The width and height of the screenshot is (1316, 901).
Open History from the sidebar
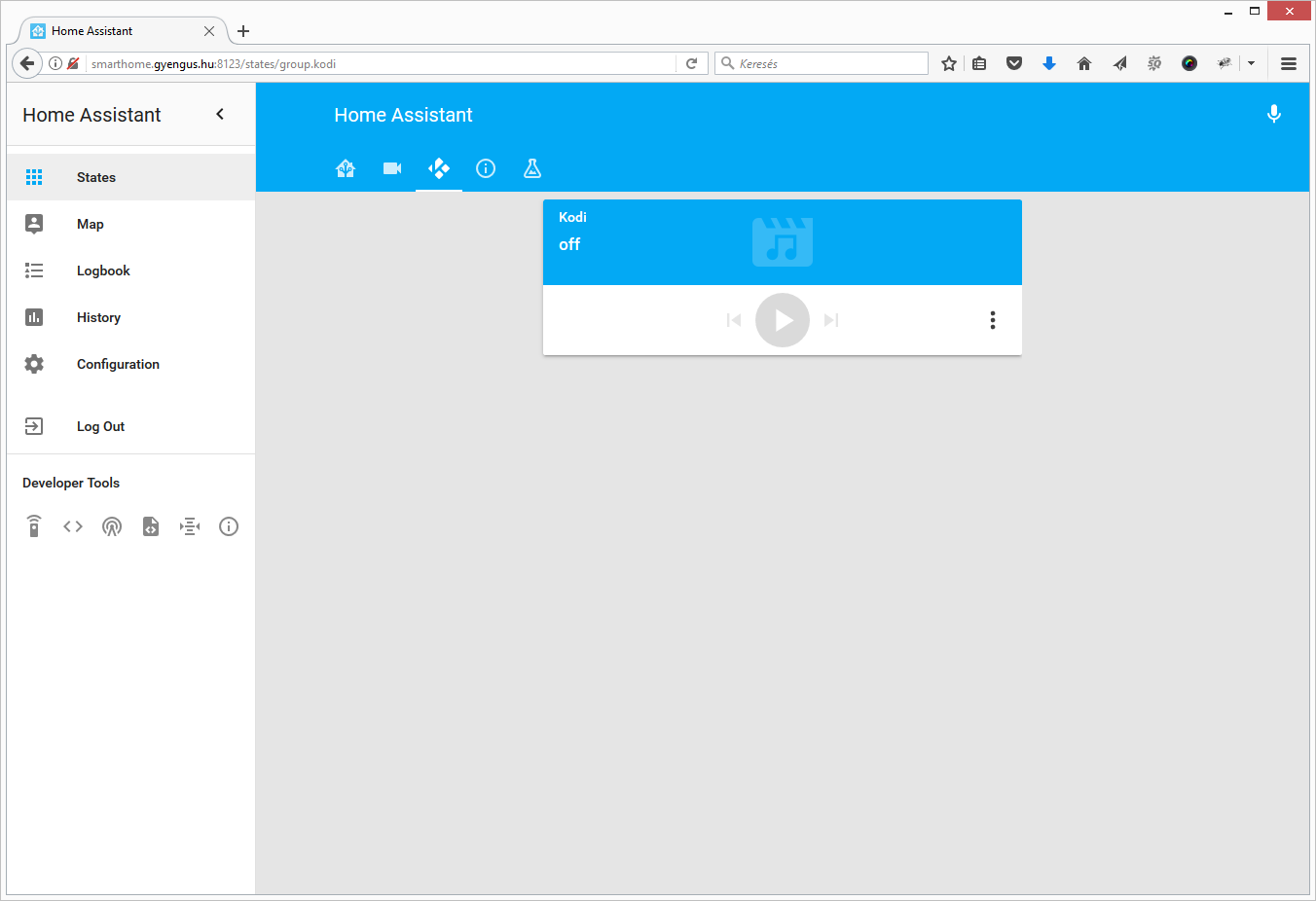click(x=98, y=317)
